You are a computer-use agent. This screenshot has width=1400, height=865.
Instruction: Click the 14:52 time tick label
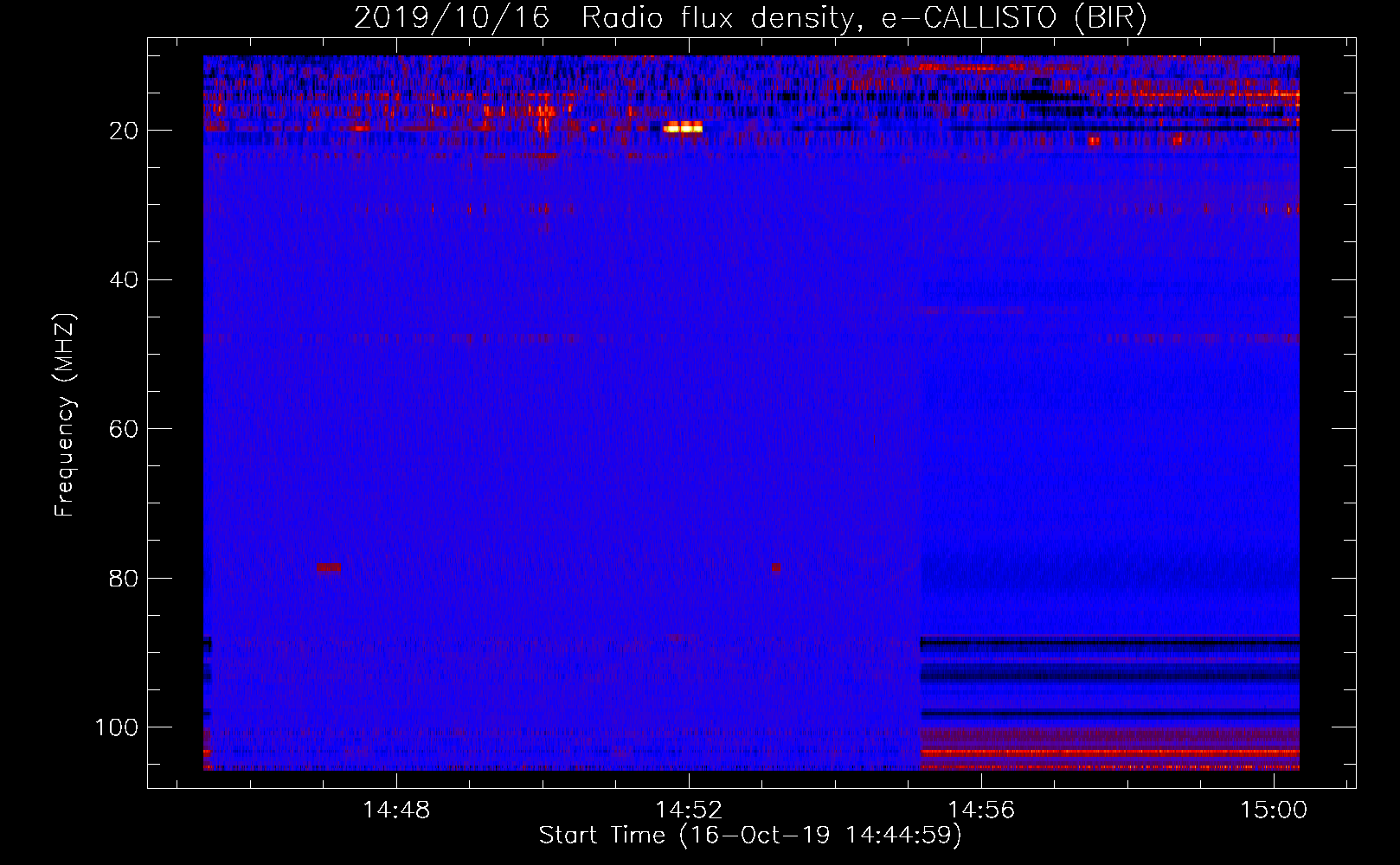point(689,810)
